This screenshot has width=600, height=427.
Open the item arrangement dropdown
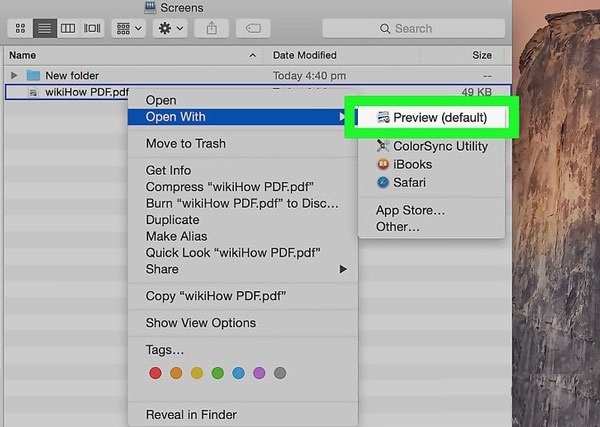tap(127, 29)
